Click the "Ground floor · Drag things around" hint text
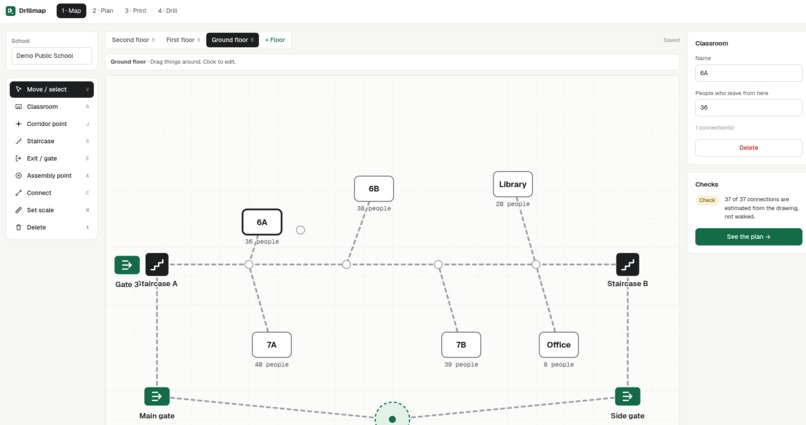 pyautogui.click(x=173, y=62)
